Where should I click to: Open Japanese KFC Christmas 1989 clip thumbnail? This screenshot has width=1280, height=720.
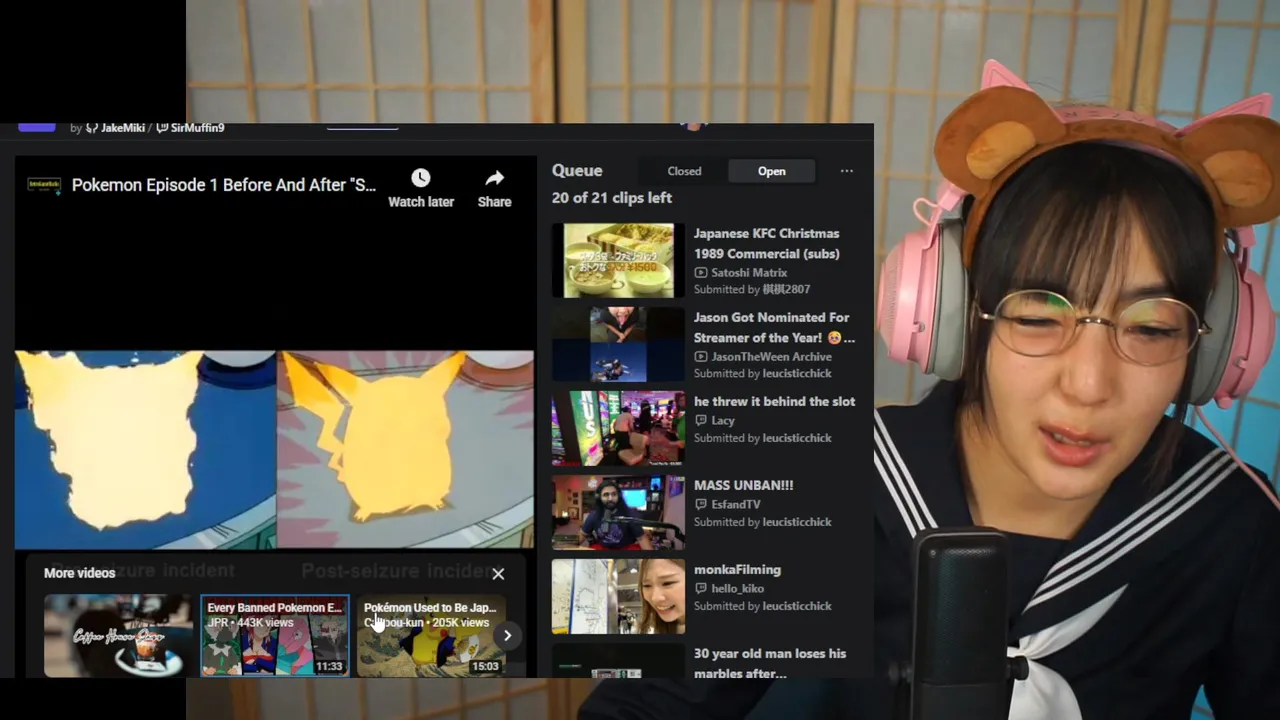coord(618,261)
